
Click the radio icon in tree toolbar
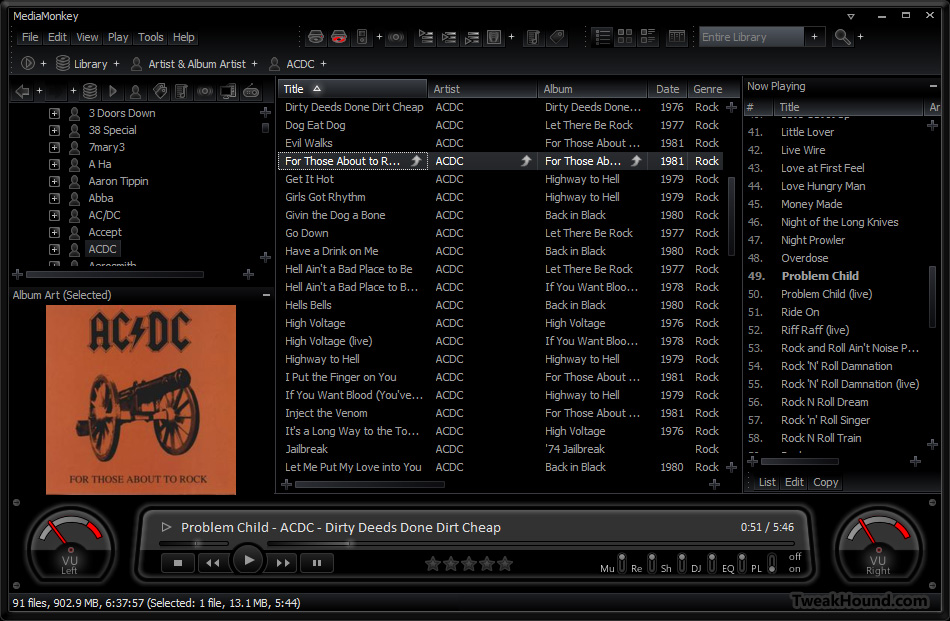pyautogui.click(x=251, y=91)
